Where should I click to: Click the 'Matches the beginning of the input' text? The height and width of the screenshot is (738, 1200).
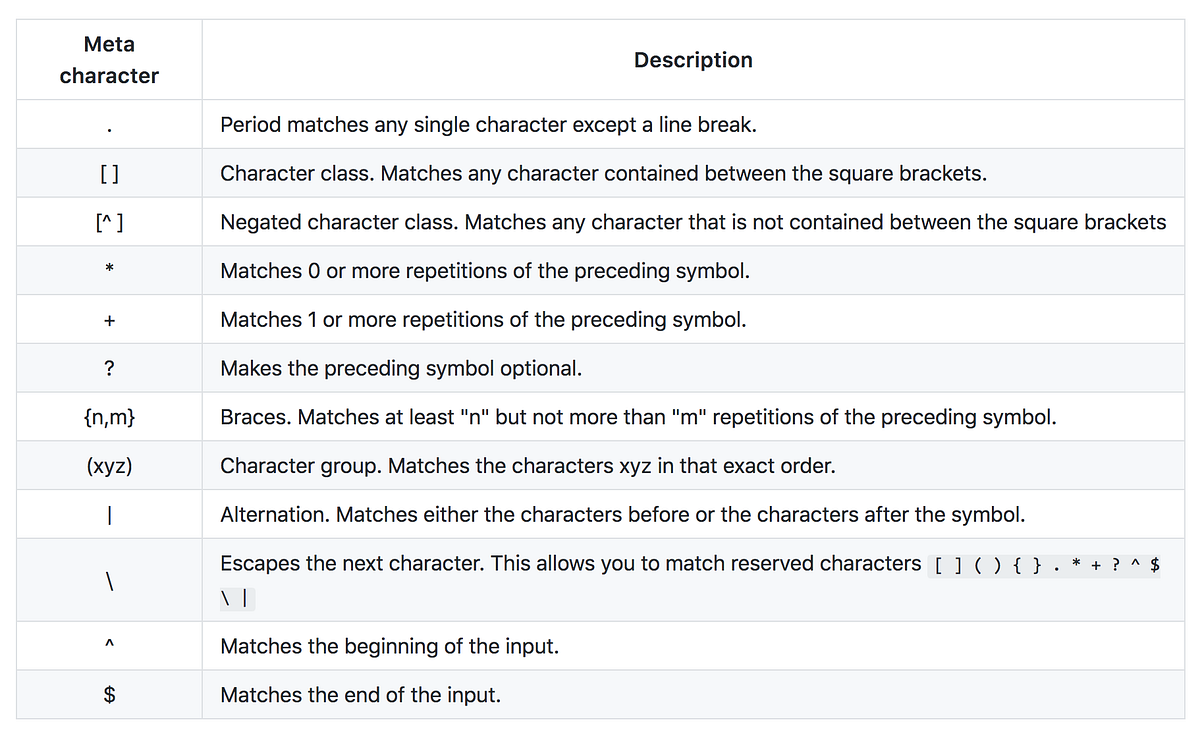coord(389,646)
